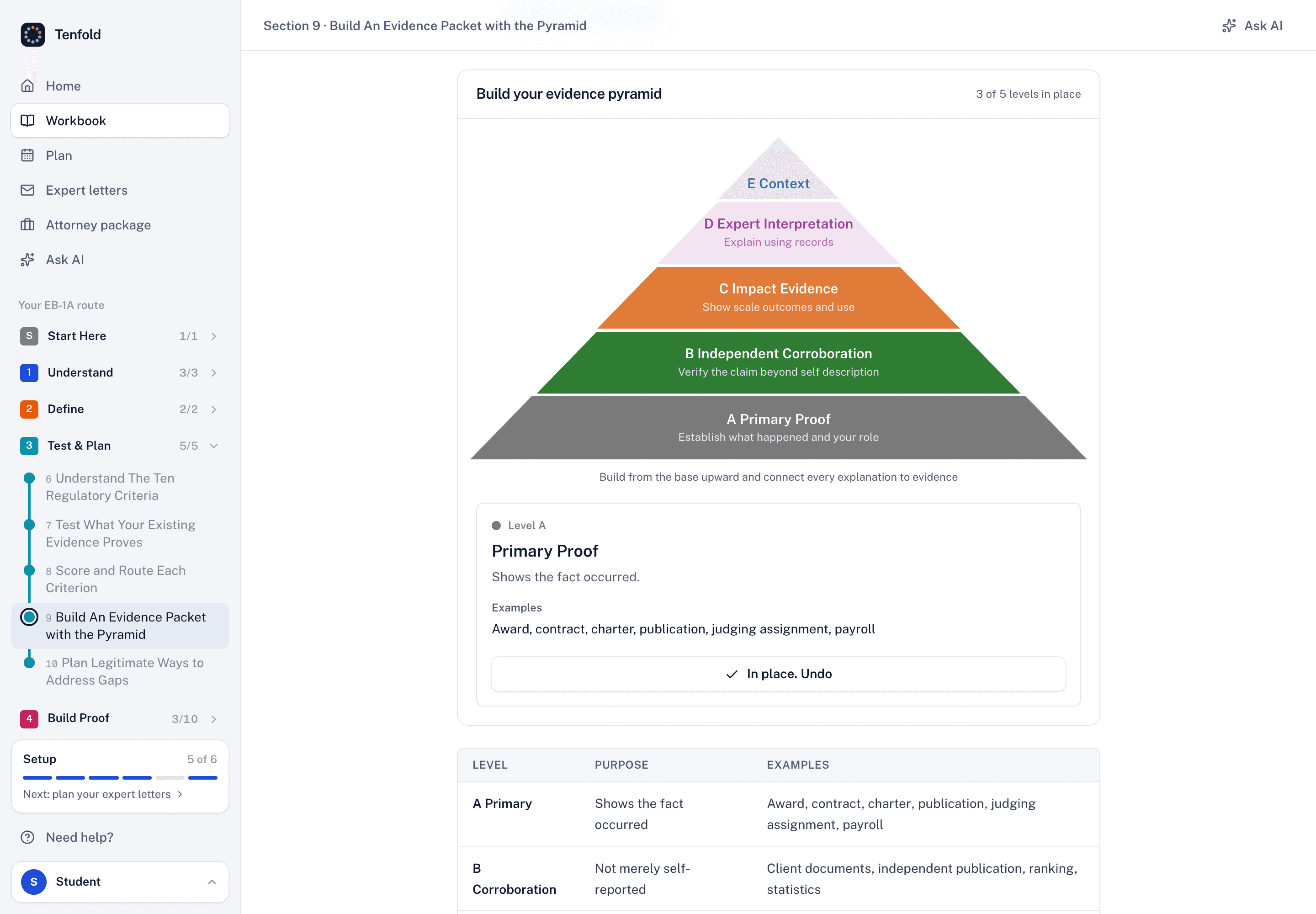Click the Need help question mark icon
This screenshot has width=1316, height=914.
pyautogui.click(x=27, y=837)
